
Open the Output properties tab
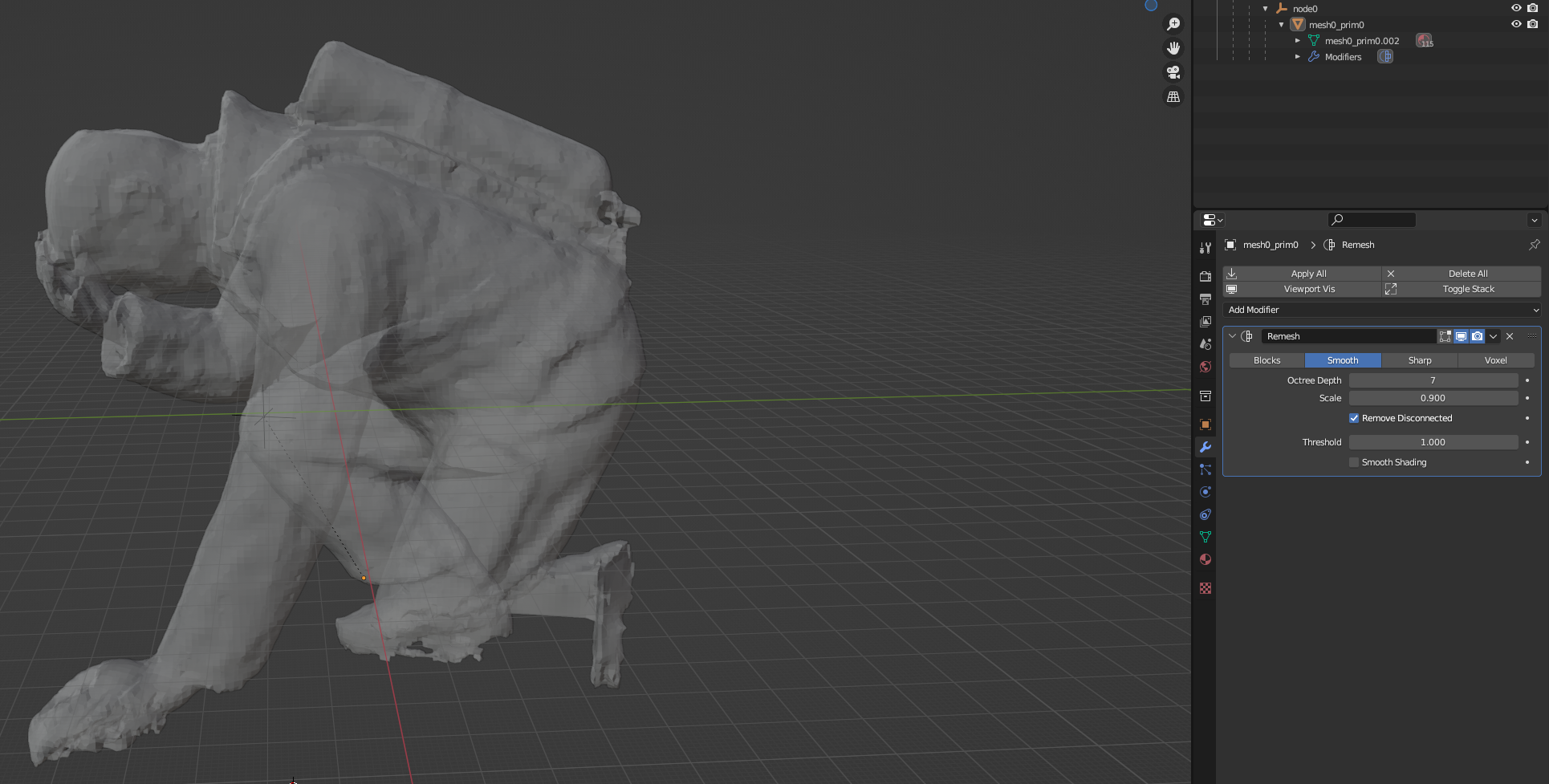click(1205, 299)
